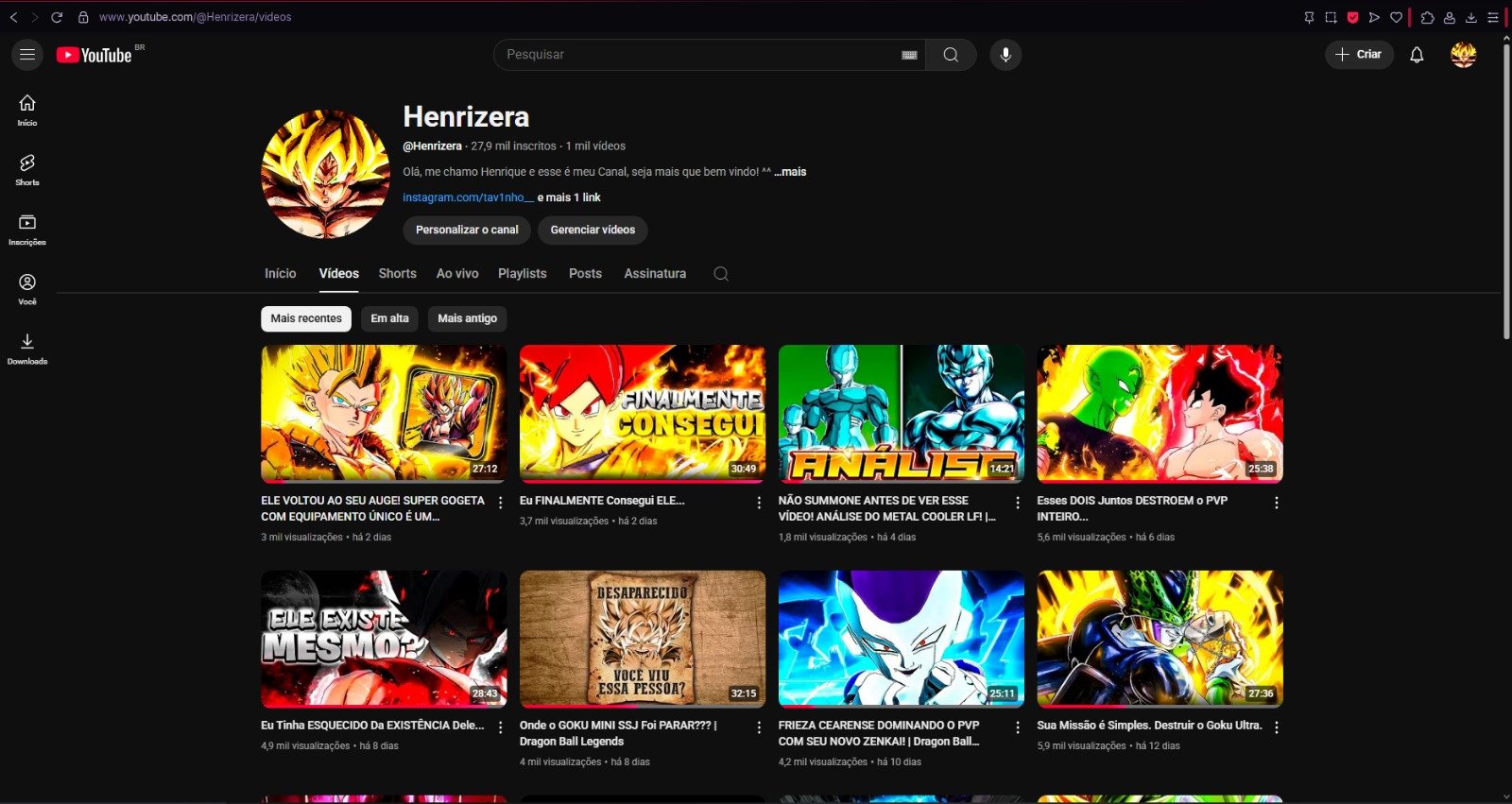Click the browser's red shield icon
This screenshot has width=1512, height=804.
click(1352, 17)
